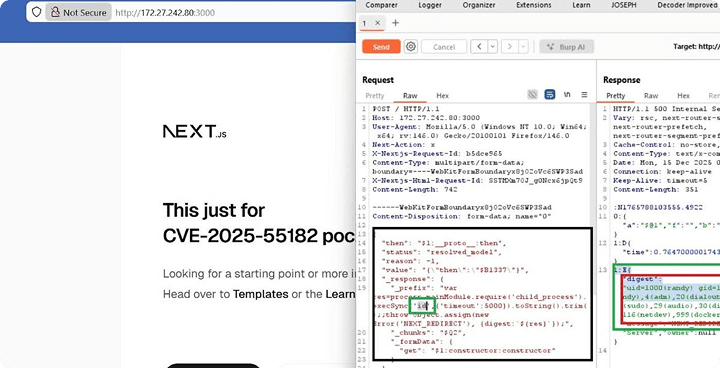The height and width of the screenshot is (368, 720).
Task: Click the Target URL label
Action: (696, 47)
